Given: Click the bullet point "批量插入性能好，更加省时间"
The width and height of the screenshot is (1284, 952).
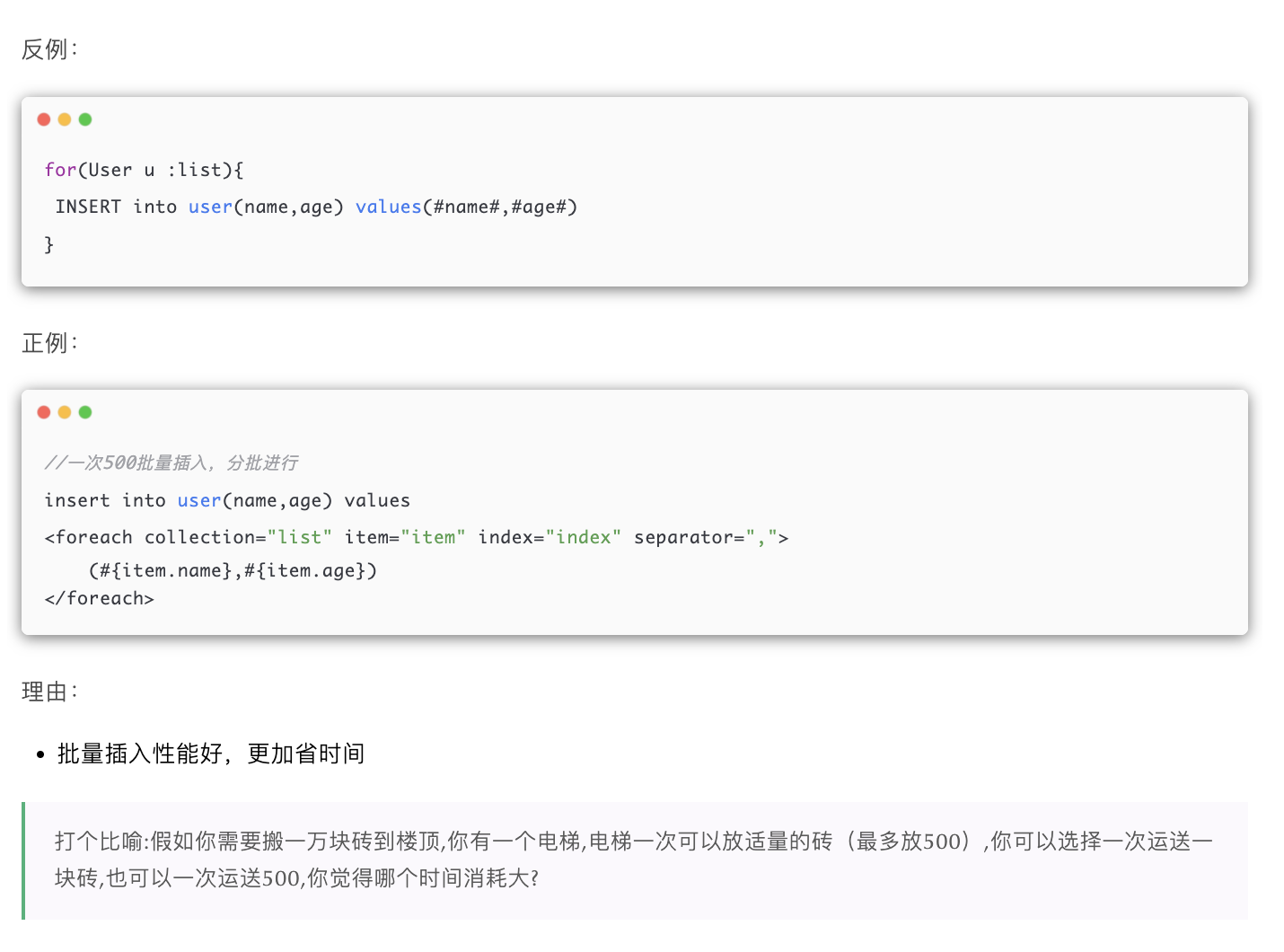Looking at the screenshot, I should (x=211, y=754).
